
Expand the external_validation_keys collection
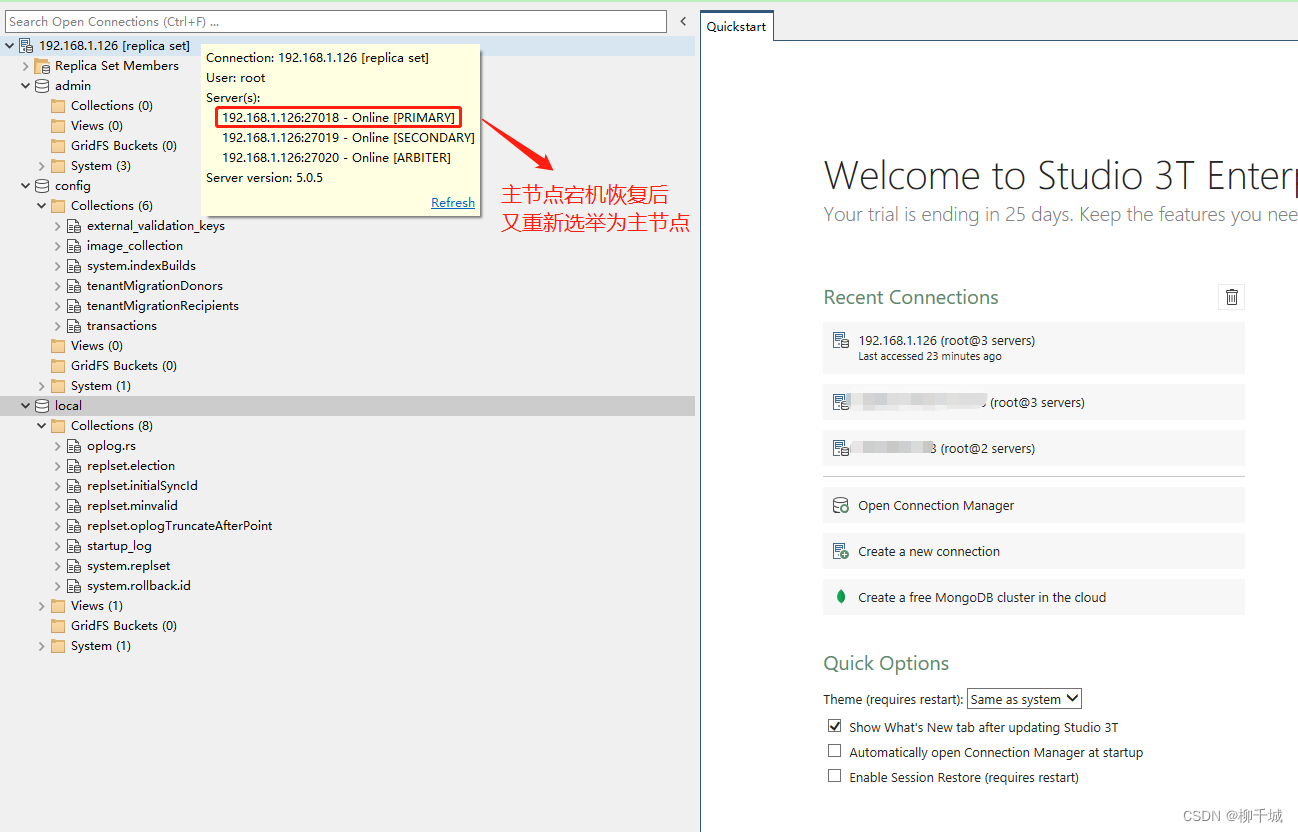coord(58,226)
